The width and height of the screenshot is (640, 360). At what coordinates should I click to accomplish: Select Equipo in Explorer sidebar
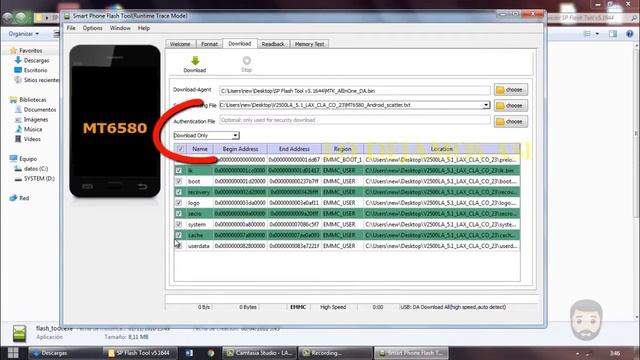[x=28, y=159]
